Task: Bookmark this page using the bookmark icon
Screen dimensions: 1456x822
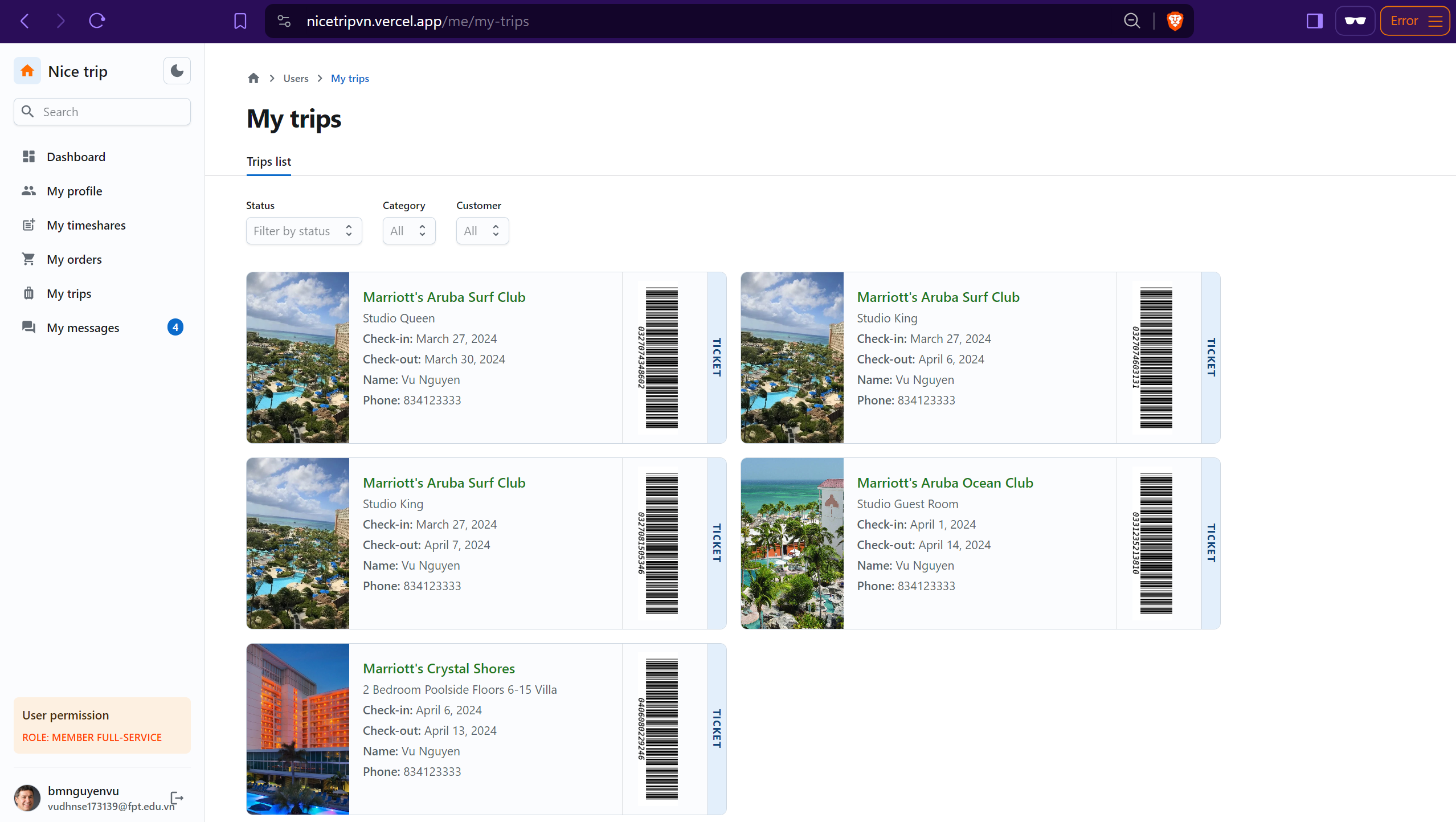Action: [x=240, y=21]
